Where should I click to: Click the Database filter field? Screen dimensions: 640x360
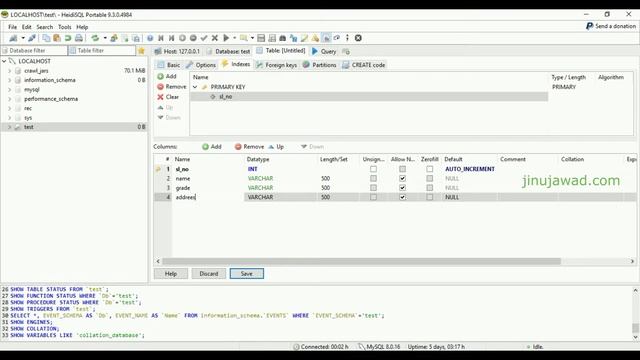(x=34, y=51)
